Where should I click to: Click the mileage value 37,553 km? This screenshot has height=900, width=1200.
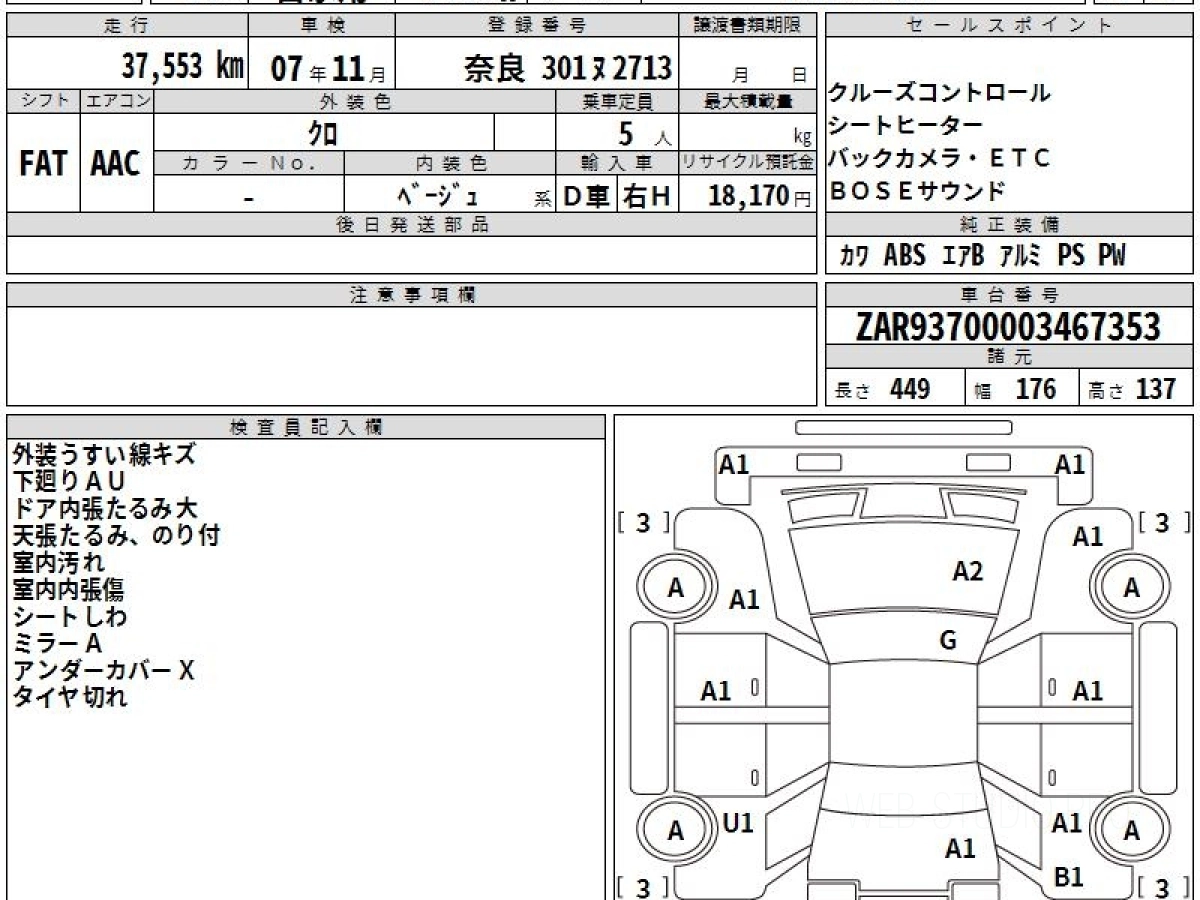(x=183, y=66)
